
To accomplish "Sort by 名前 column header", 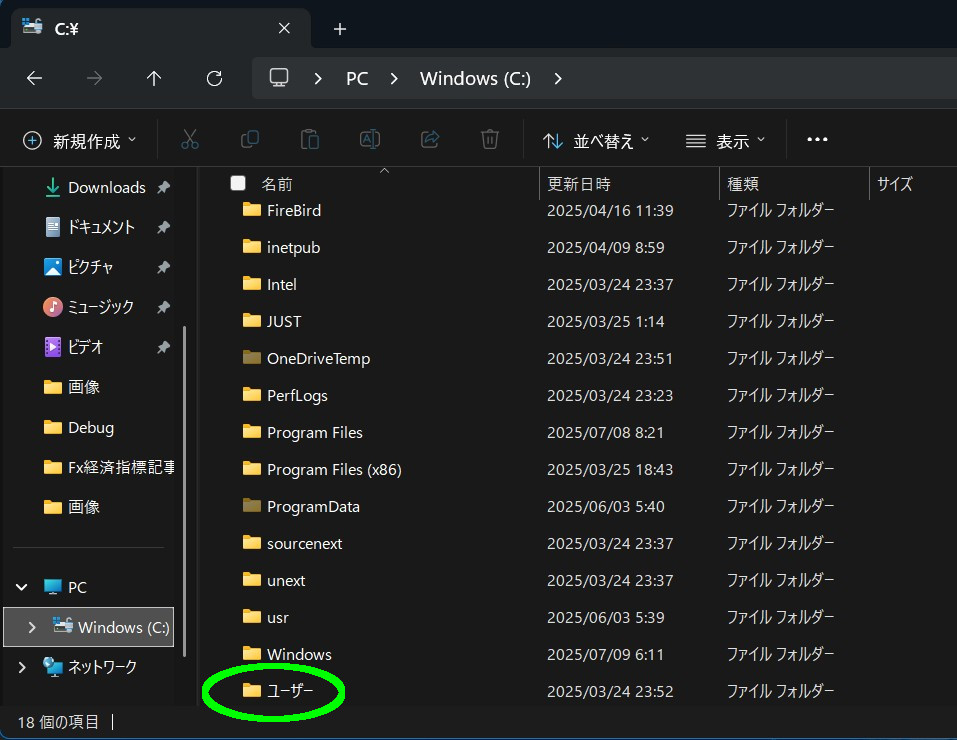I will (277, 184).
